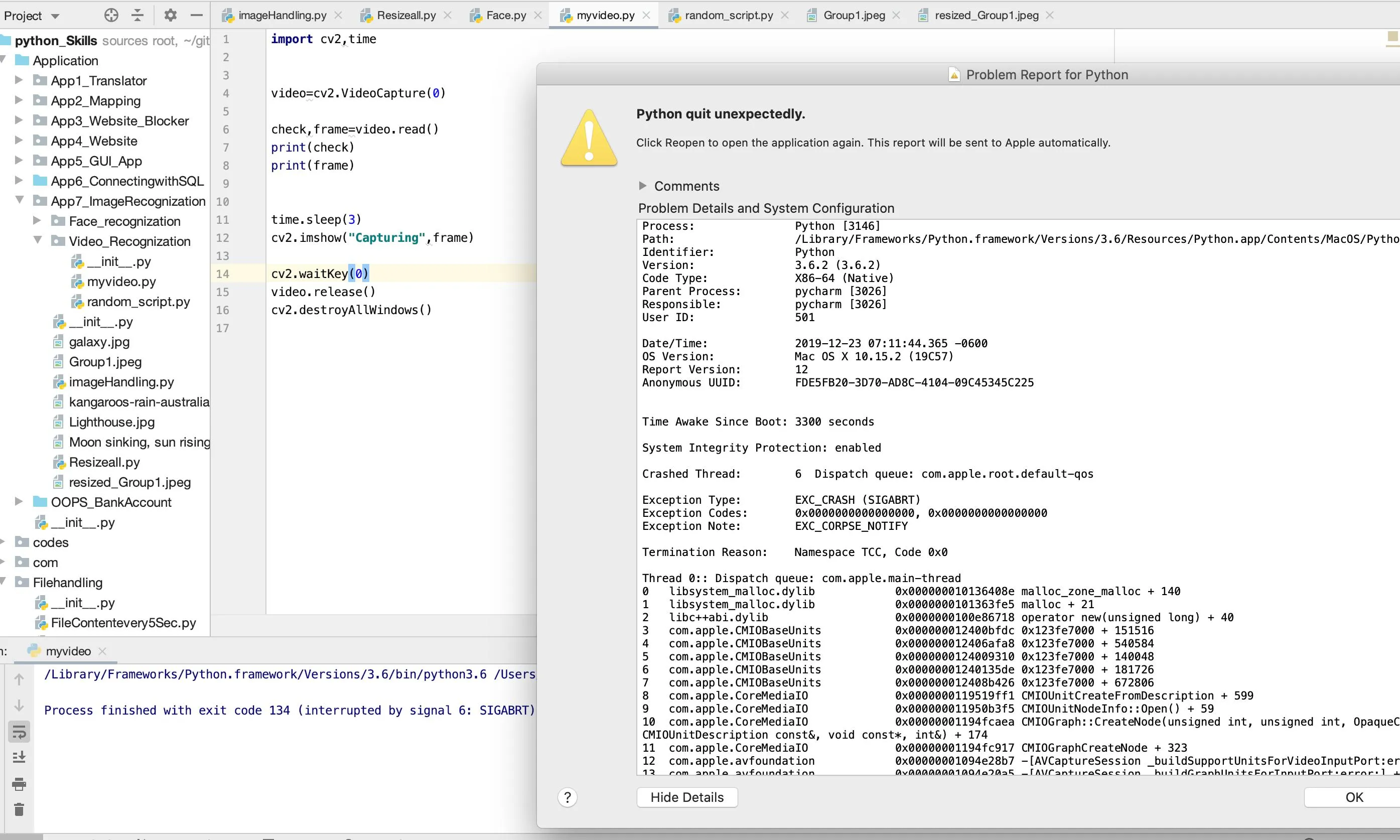Select resized_Group1.jpeg in project tree

(x=129, y=482)
